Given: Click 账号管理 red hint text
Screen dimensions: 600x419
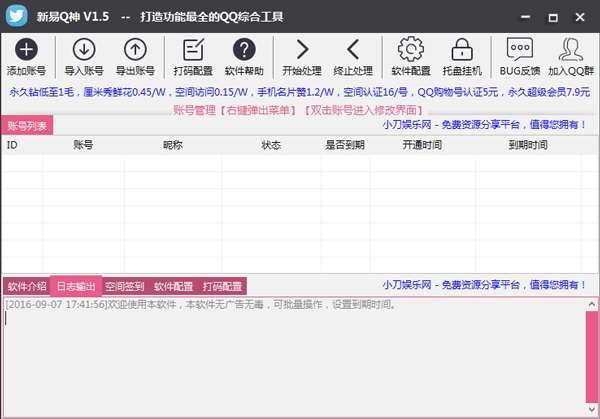Looking at the screenshot, I should tap(298, 111).
